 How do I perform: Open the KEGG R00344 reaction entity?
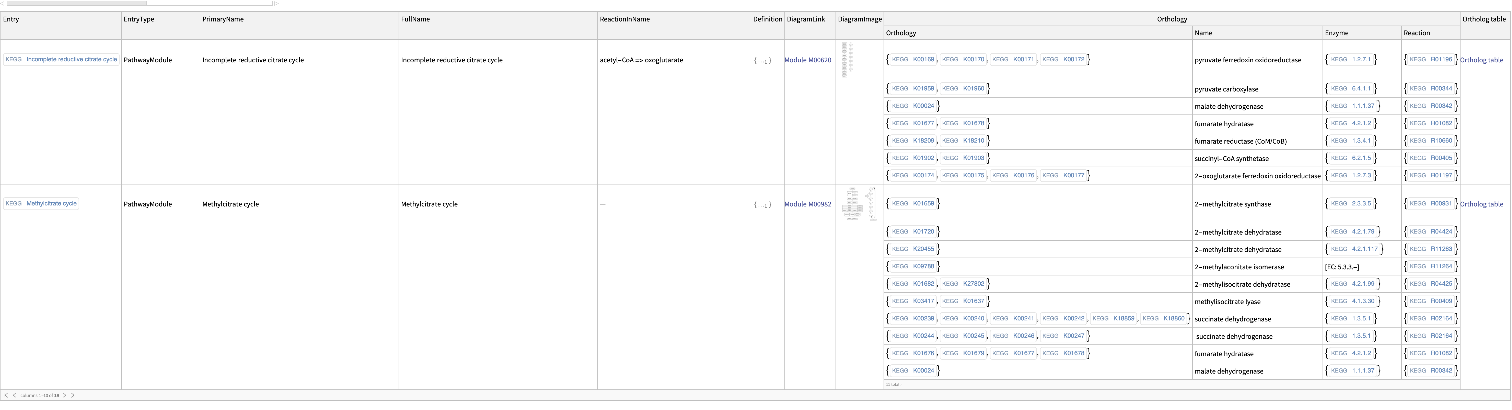[1432, 89]
